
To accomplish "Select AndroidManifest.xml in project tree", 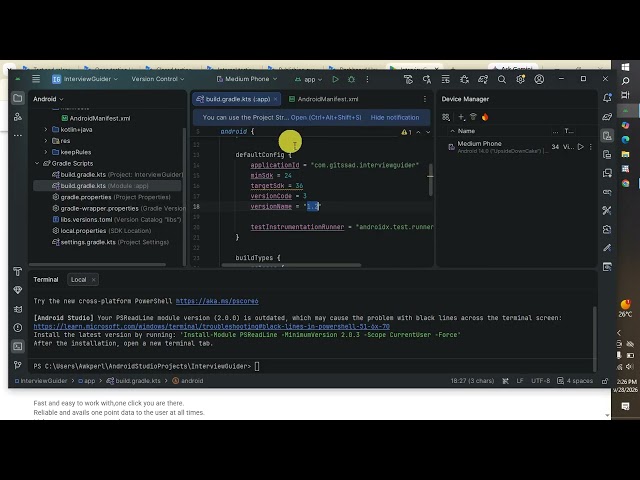I will pyautogui.click(x=96, y=118).
